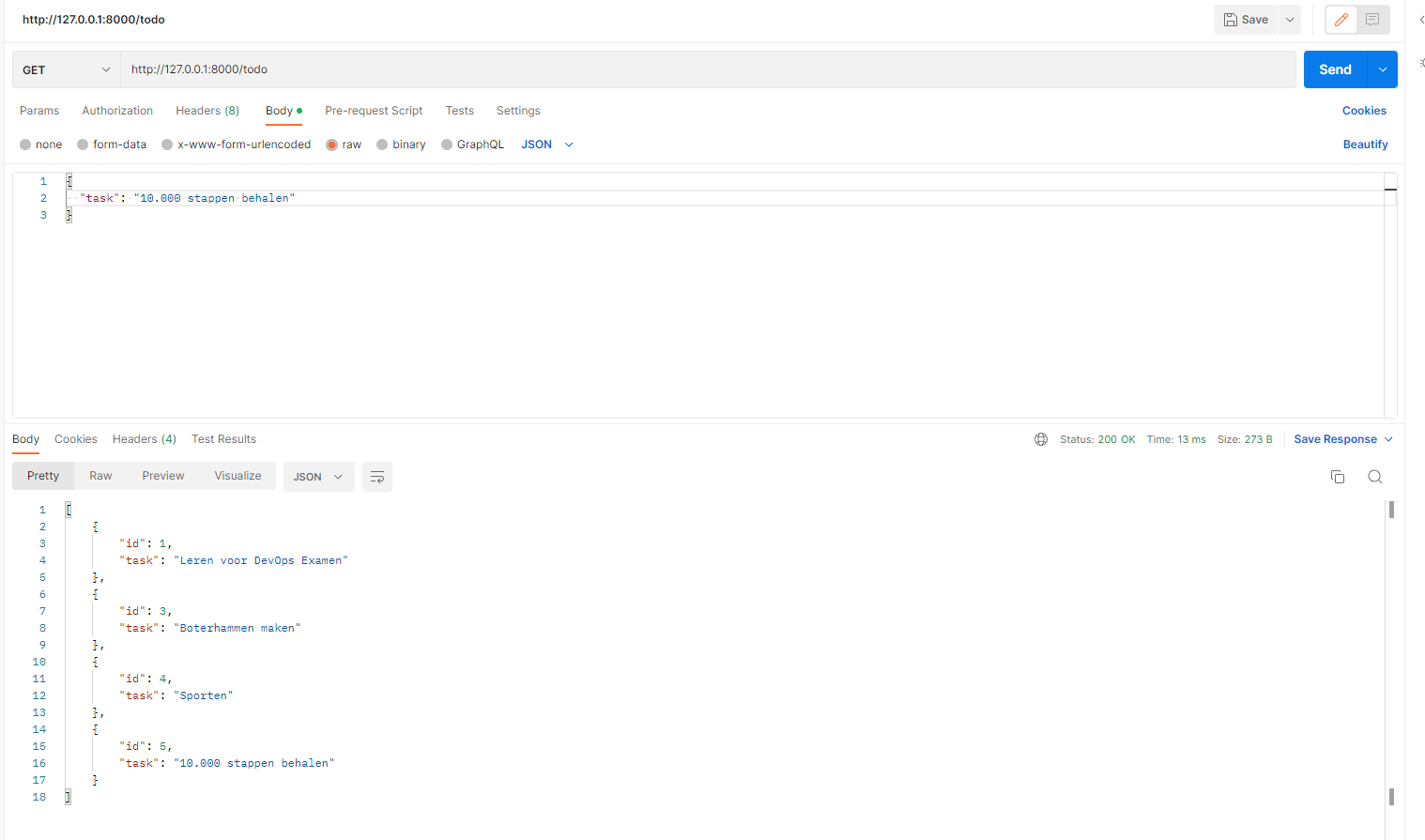The image size is (1425, 840).
Task: Open the Test Results tab
Action: tap(223, 438)
